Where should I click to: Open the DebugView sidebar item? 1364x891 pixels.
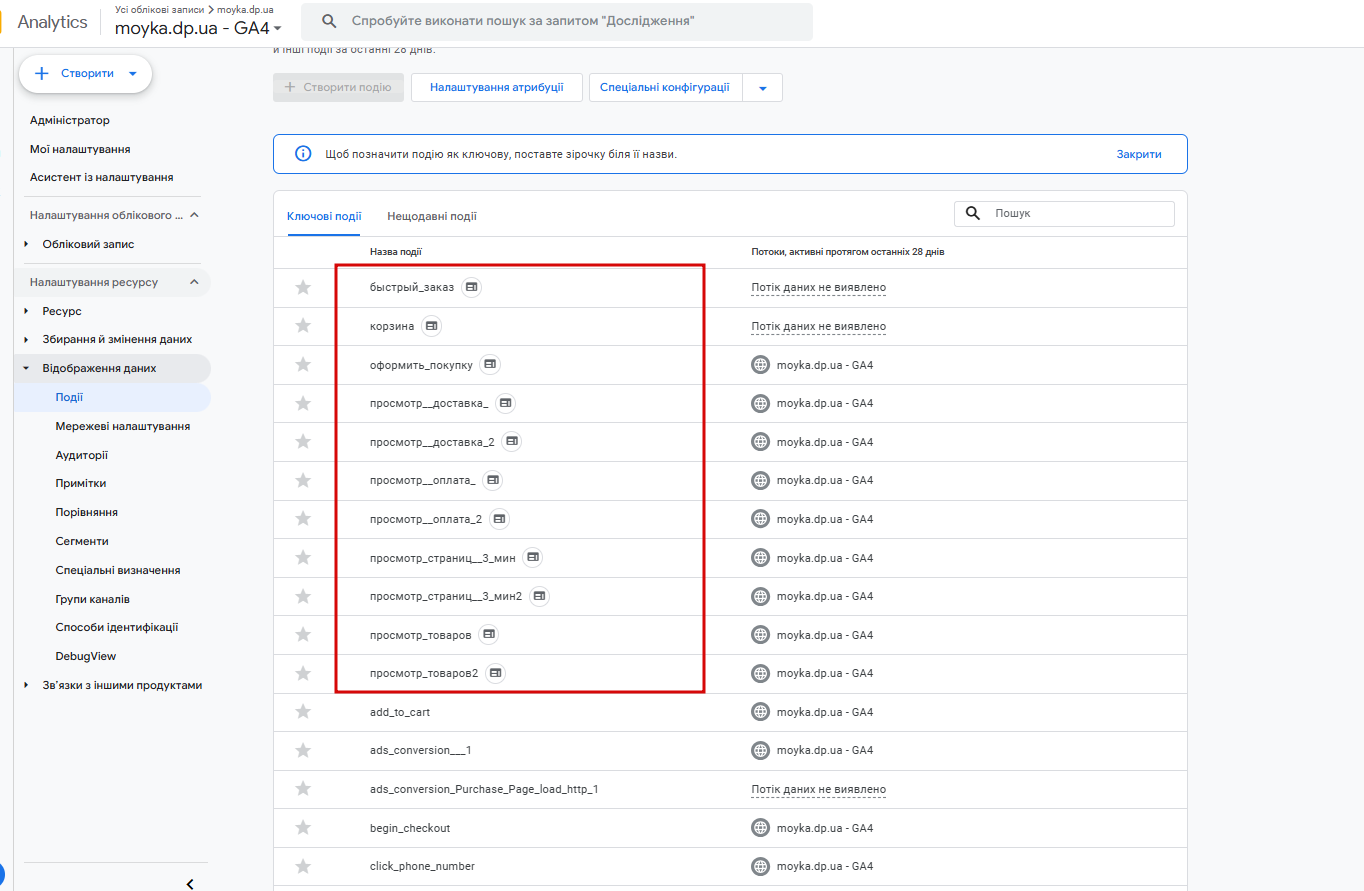pos(86,656)
